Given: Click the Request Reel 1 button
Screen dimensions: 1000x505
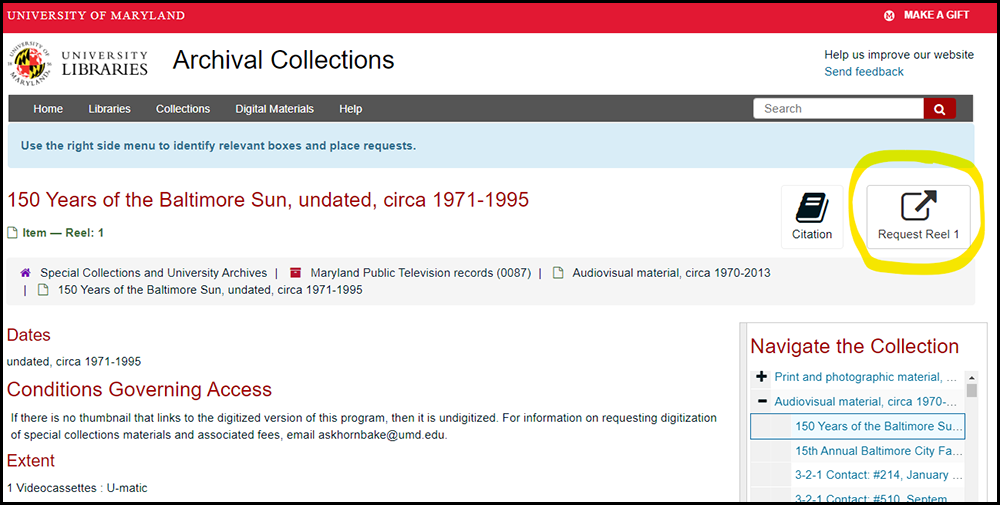Looking at the screenshot, I should 918,217.
